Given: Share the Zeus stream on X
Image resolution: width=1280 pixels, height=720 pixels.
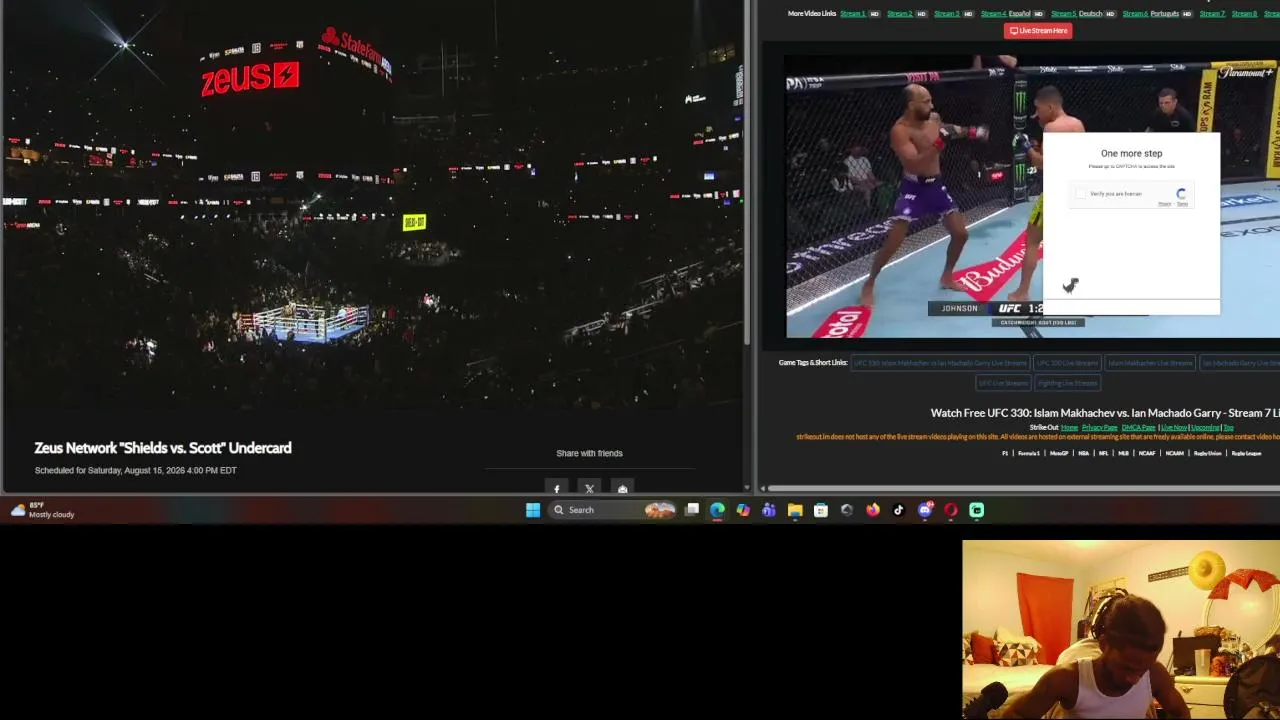Looking at the screenshot, I should point(590,488).
